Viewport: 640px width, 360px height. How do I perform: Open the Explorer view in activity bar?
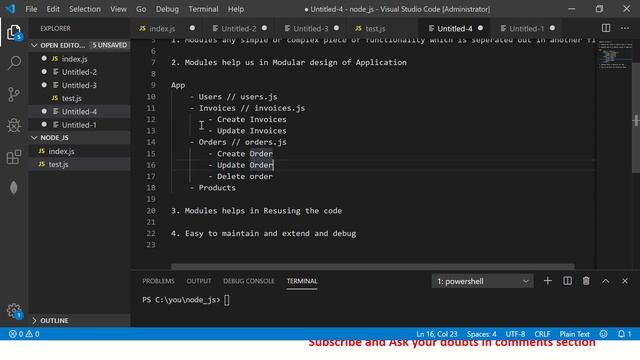(x=14, y=32)
